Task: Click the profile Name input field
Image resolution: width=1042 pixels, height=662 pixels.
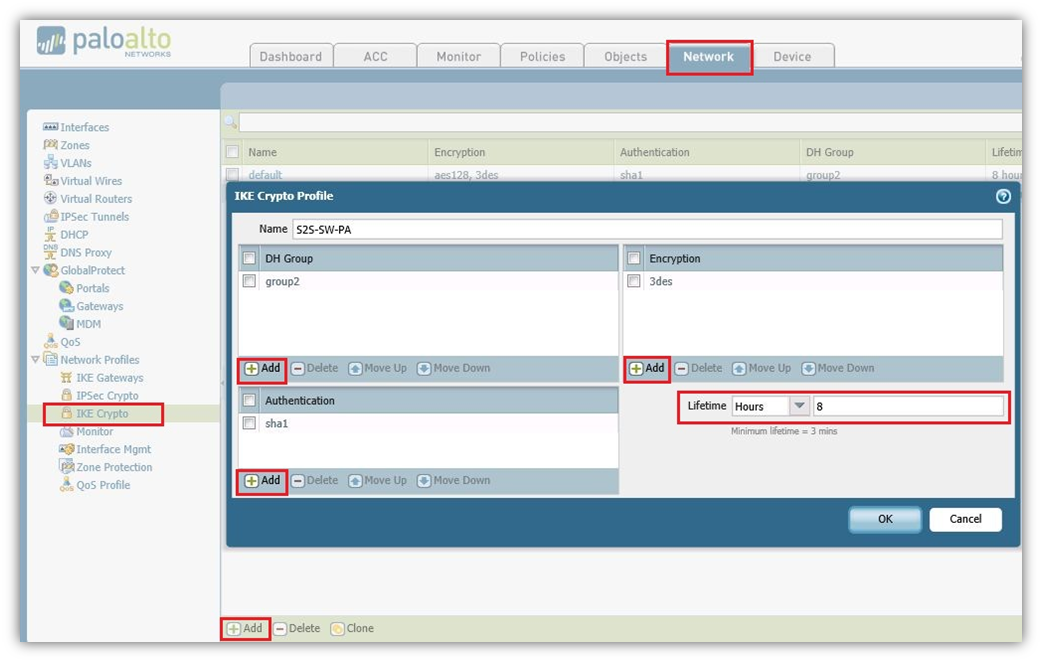Action: (x=646, y=229)
